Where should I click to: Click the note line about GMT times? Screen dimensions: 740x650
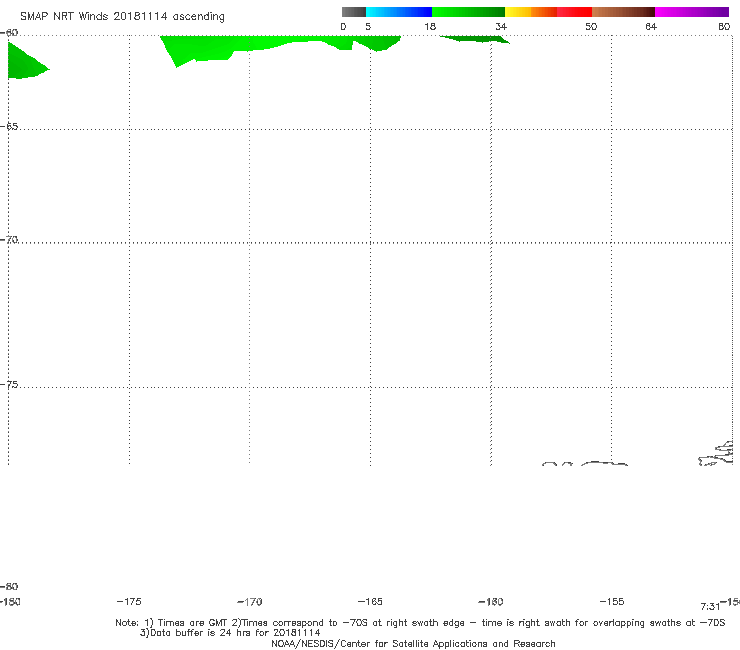coord(420,623)
